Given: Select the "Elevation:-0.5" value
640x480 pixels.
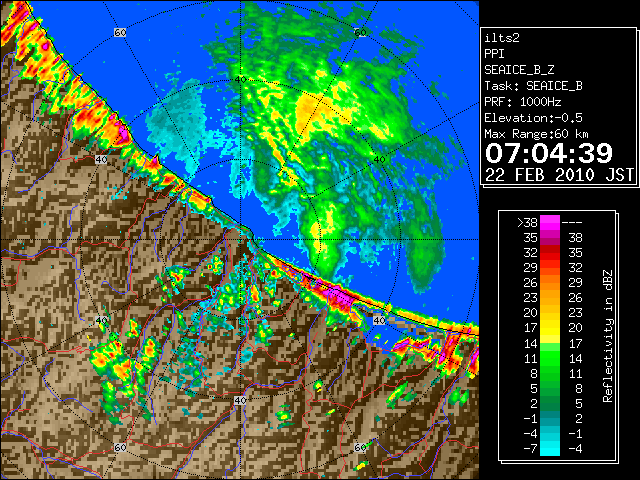Looking at the screenshot, I should (533, 118).
